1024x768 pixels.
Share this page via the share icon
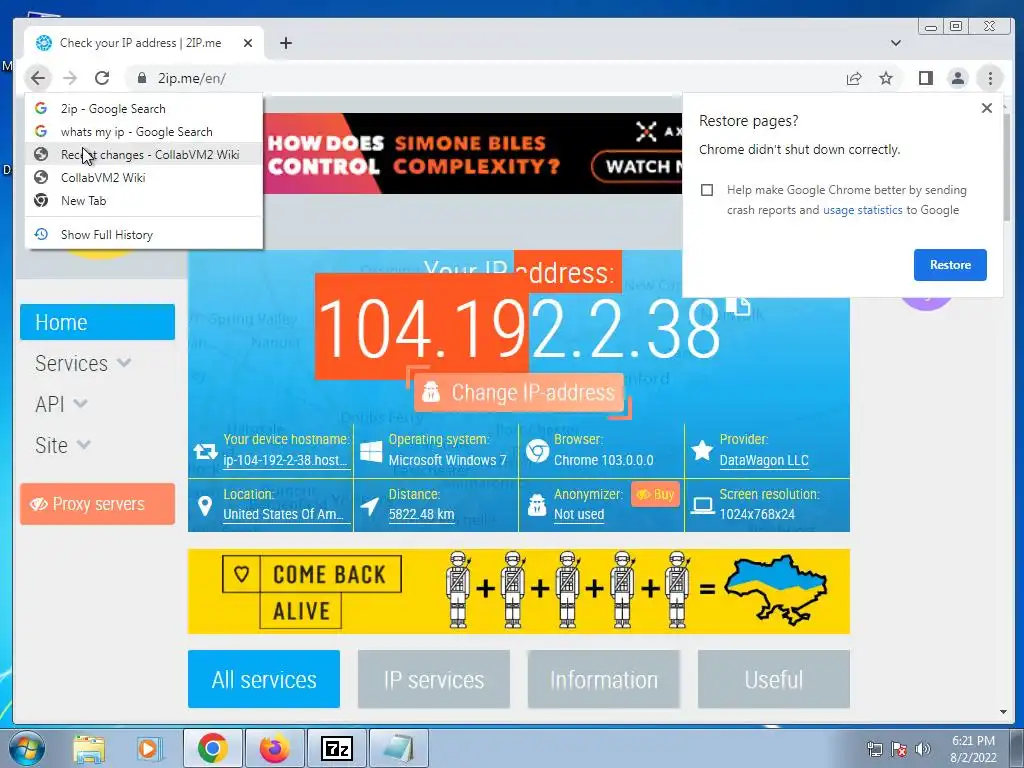tap(854, 78)
